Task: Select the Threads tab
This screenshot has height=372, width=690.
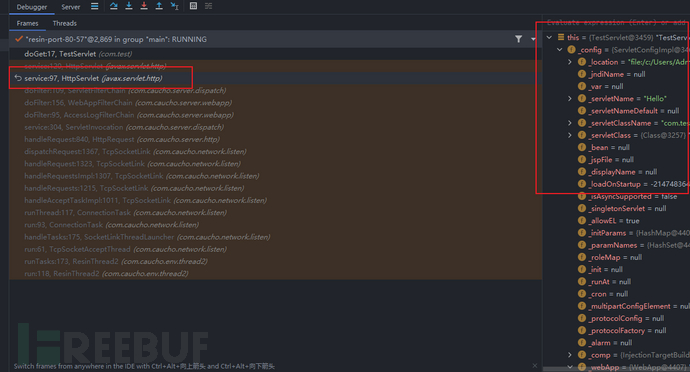Action: 65,23
